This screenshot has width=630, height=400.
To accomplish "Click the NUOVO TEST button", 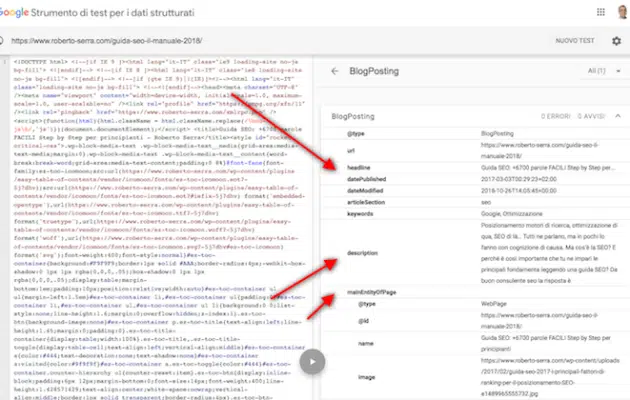I will coord(575,41).
